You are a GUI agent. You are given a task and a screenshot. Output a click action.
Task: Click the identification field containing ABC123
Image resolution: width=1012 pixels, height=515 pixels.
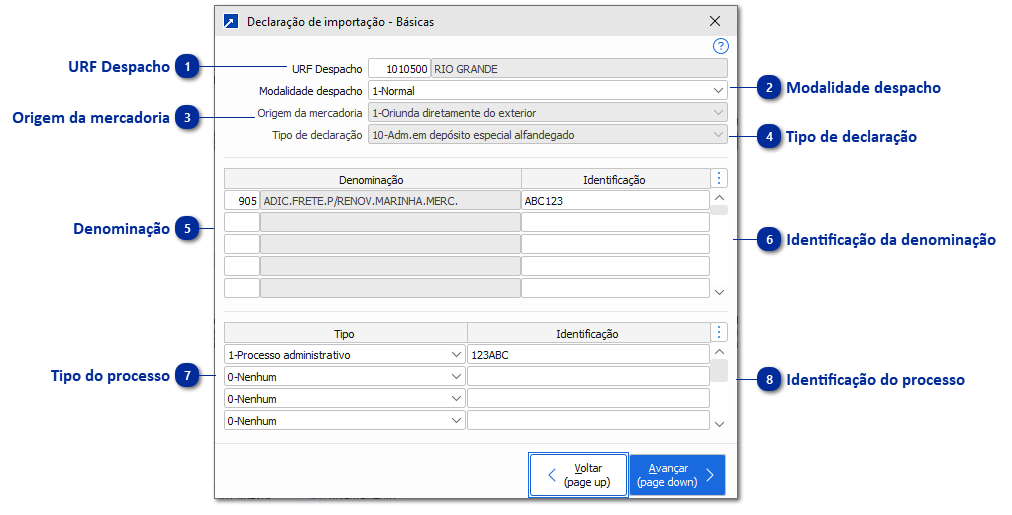click(x=614, y=201)
